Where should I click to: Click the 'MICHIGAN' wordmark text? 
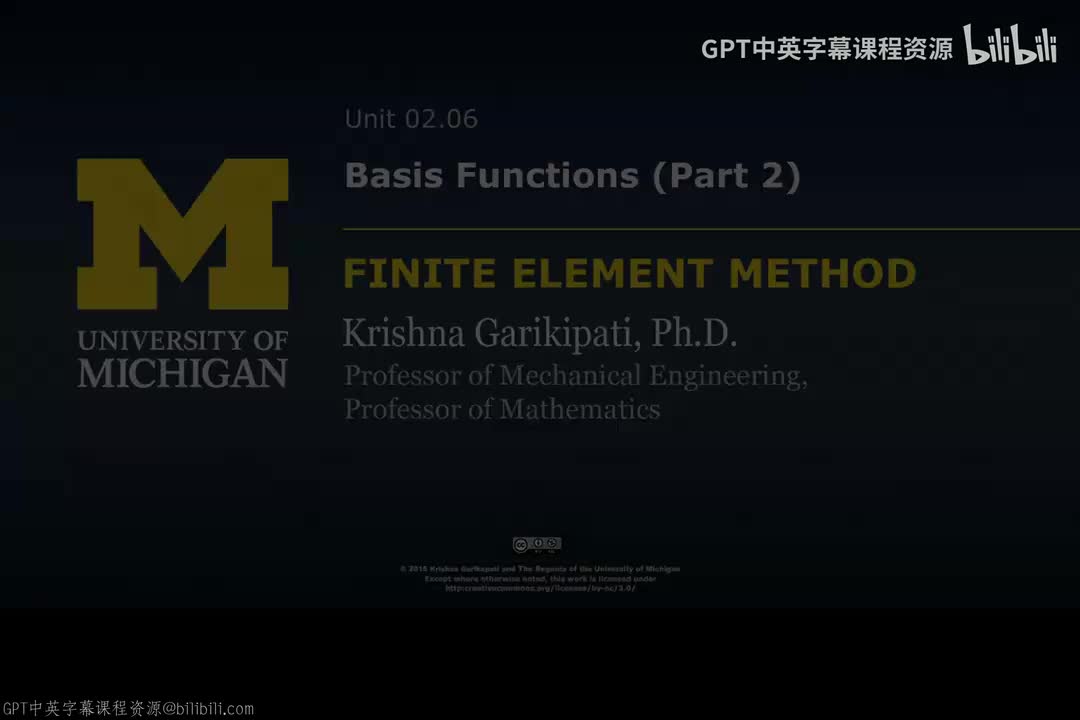click(183, 373)
